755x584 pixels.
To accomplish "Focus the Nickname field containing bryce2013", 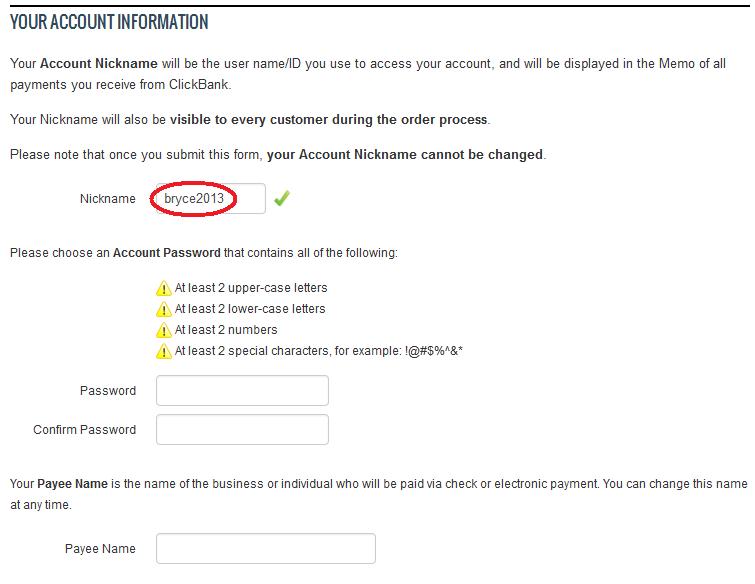I will [210, 198].
